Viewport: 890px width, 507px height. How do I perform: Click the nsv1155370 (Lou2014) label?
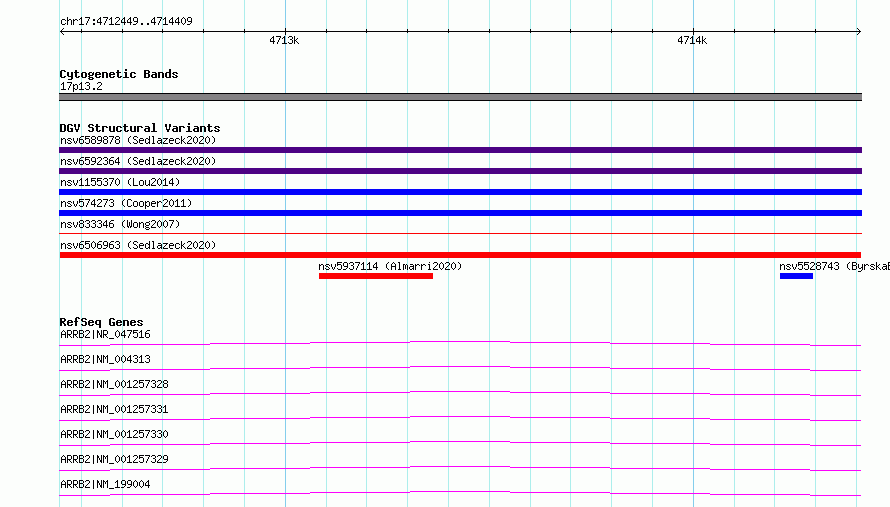point(120,182)
